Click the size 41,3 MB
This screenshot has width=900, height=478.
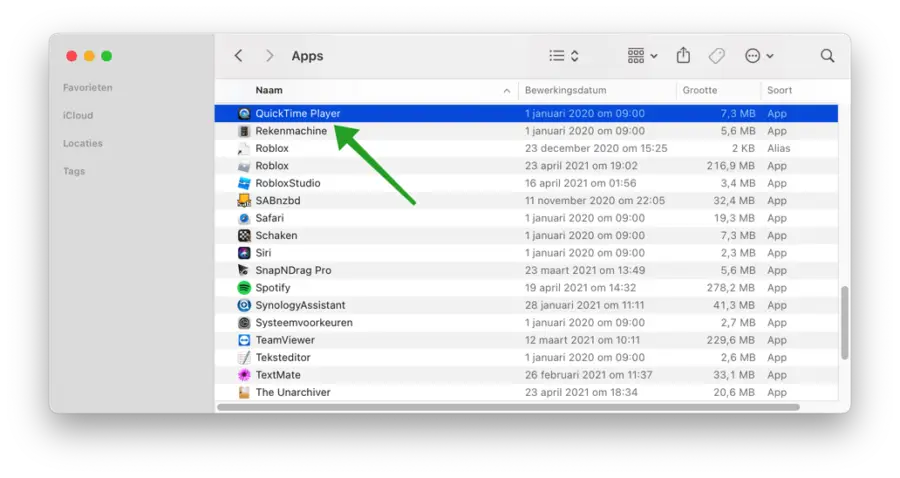(x=734, y=305)
